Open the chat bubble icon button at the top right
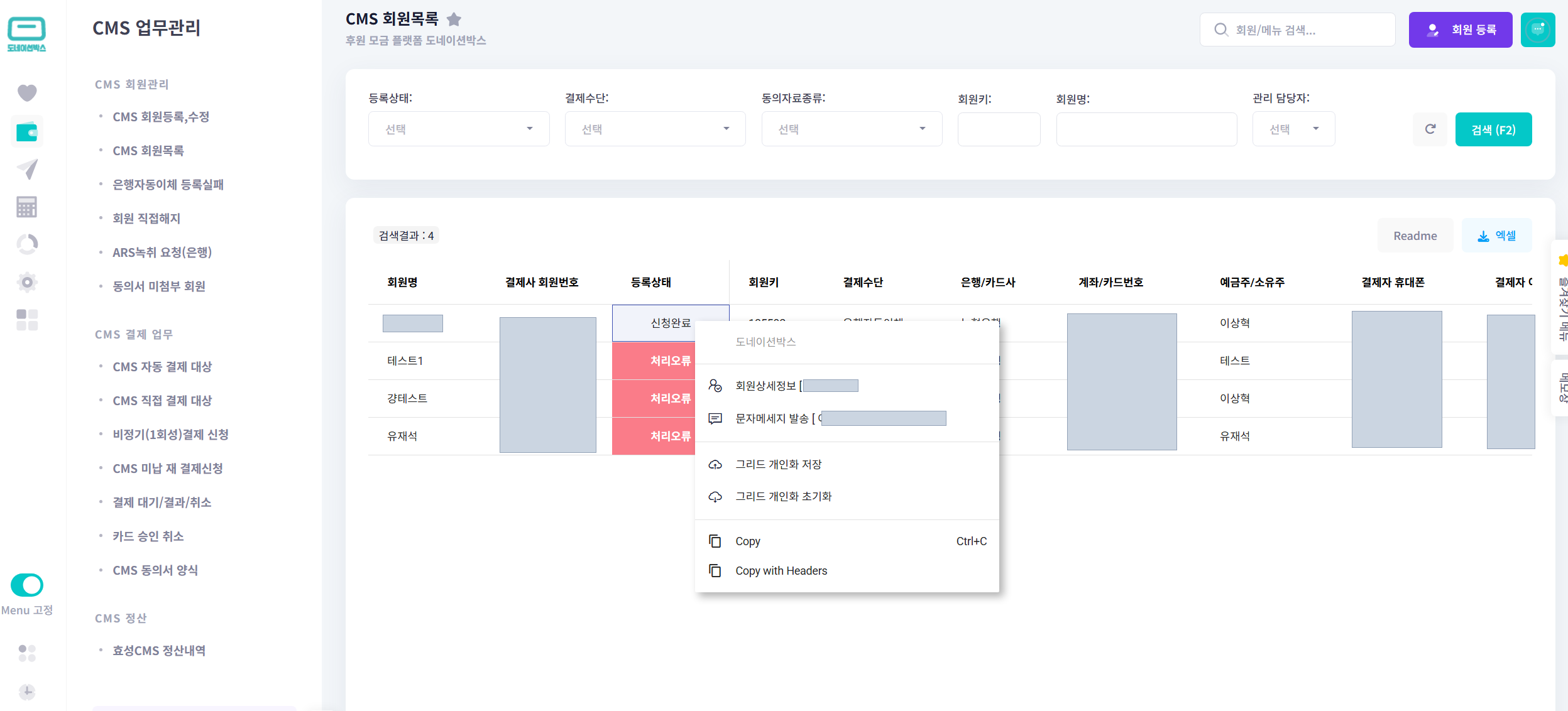 (x=1538, y=30)
